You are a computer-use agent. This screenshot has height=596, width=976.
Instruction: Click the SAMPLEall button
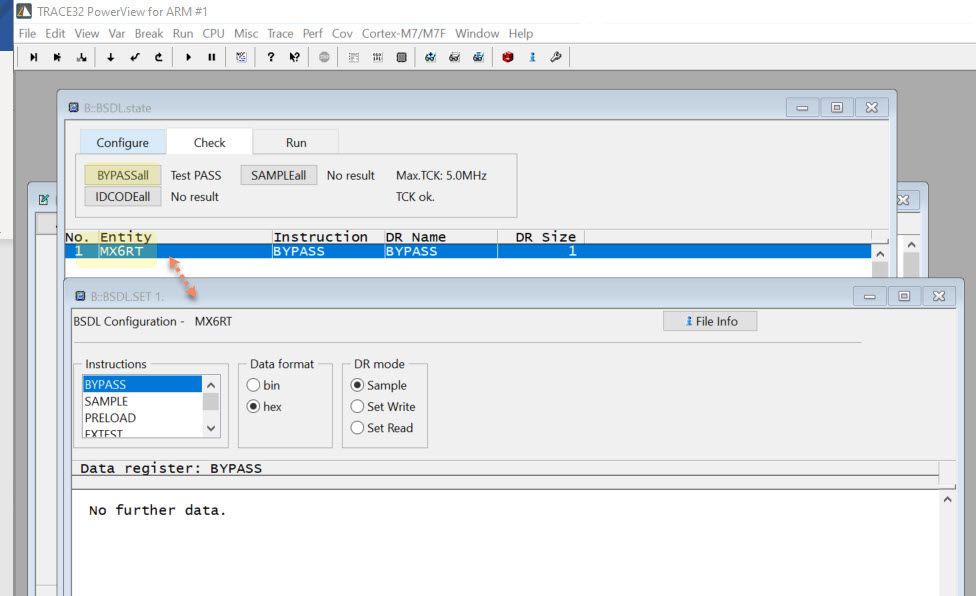coord(279,175)
